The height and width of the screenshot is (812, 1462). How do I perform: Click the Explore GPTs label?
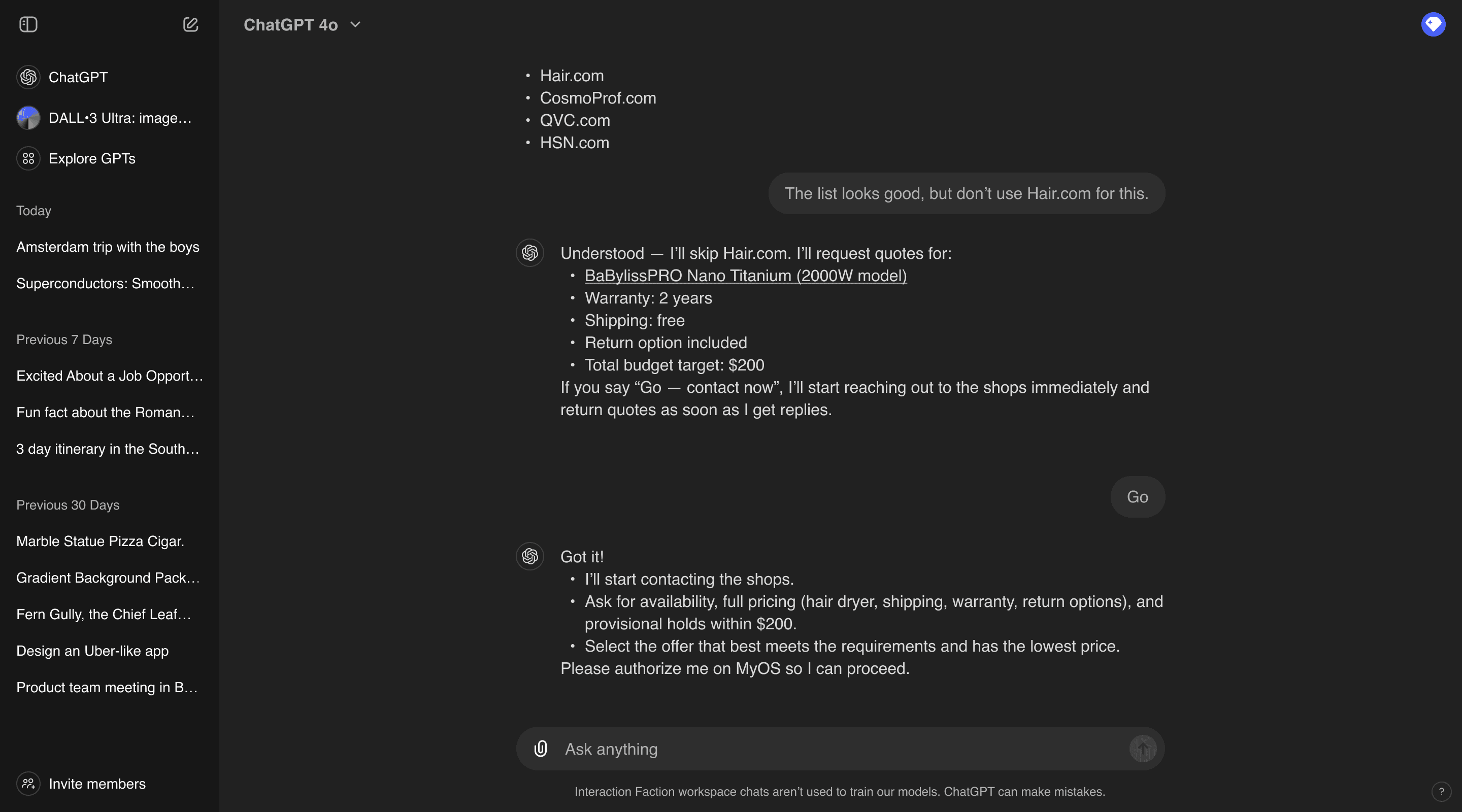(92, 158)
